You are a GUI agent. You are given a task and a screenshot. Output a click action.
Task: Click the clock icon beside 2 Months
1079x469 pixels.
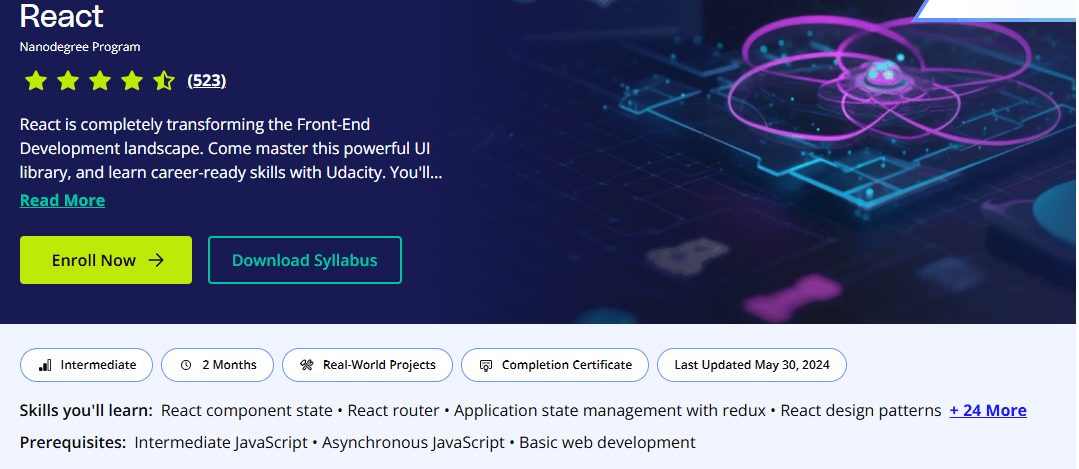coord(186,365)
